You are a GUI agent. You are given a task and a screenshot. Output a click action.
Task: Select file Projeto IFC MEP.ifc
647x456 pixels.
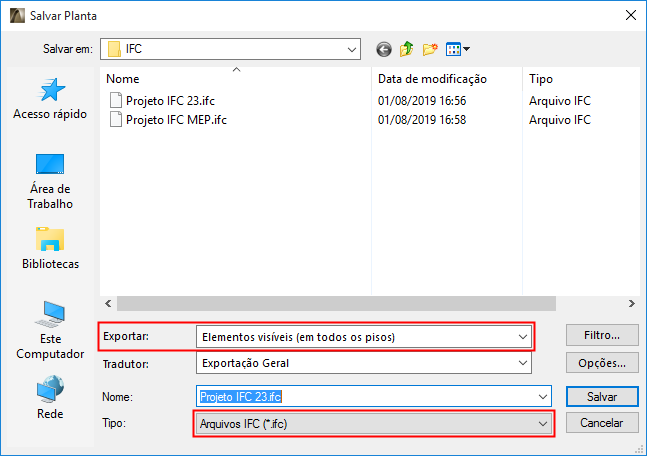pos(176,120)
